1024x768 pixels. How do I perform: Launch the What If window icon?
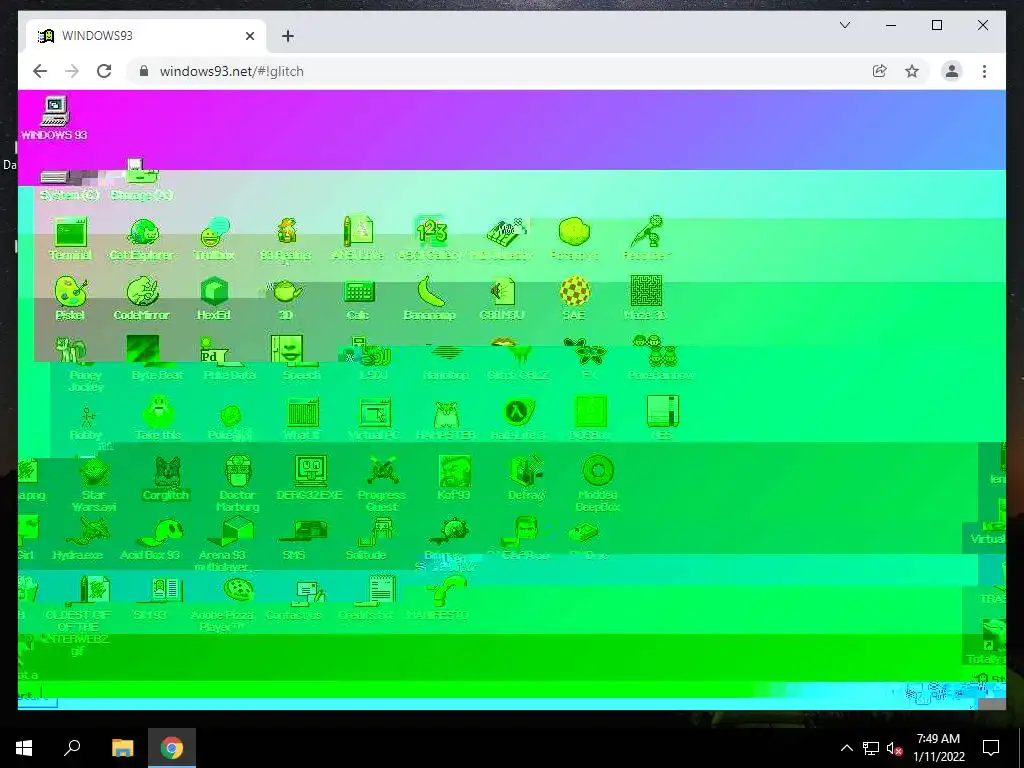(x=302, y=412)
